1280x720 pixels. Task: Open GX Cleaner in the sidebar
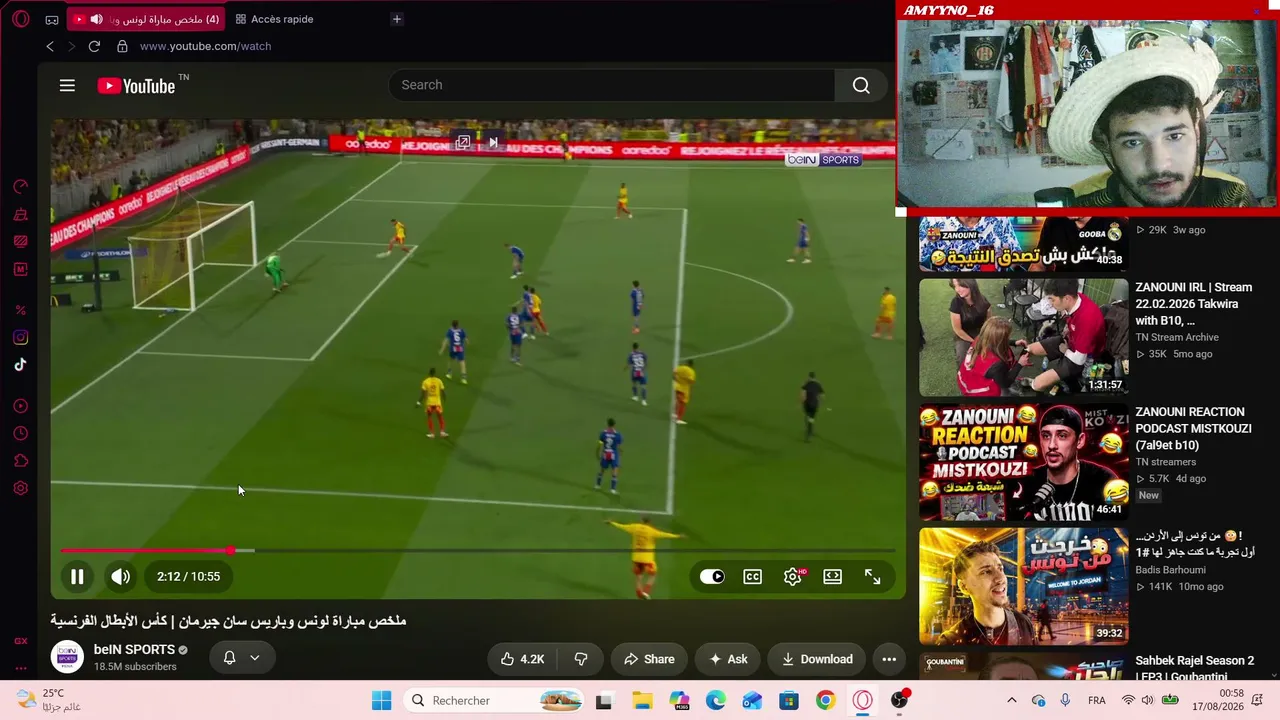tap(20, 214)
